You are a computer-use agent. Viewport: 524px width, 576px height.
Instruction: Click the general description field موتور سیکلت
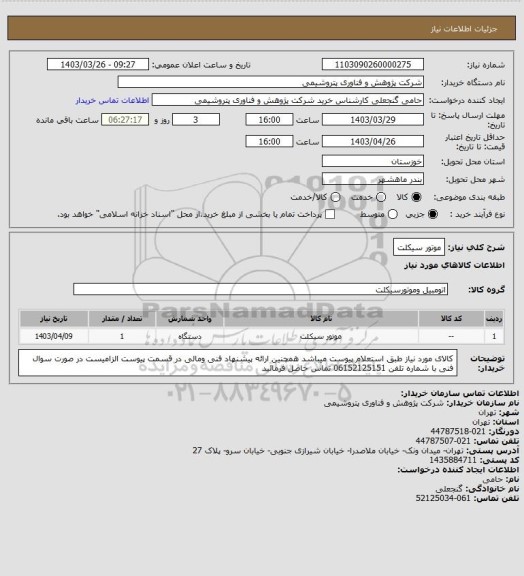pyautogui.click(x=419, y=248)
